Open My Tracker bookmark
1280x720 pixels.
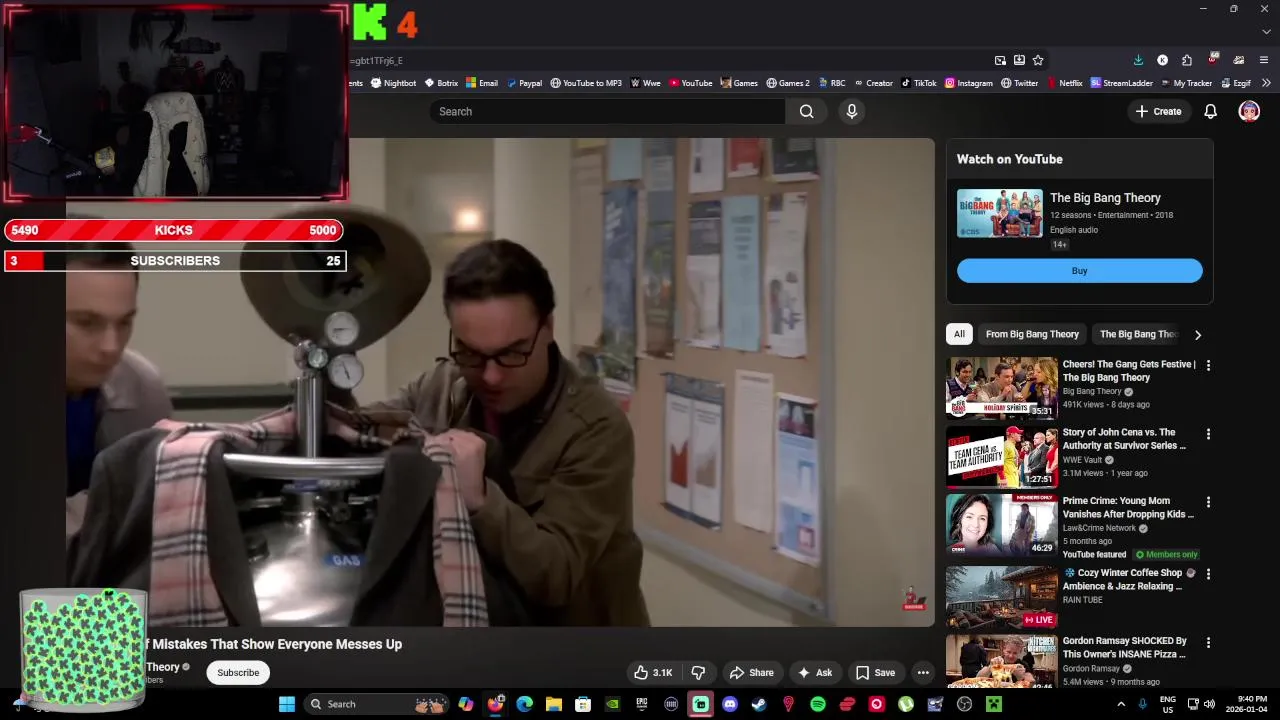1186,83
